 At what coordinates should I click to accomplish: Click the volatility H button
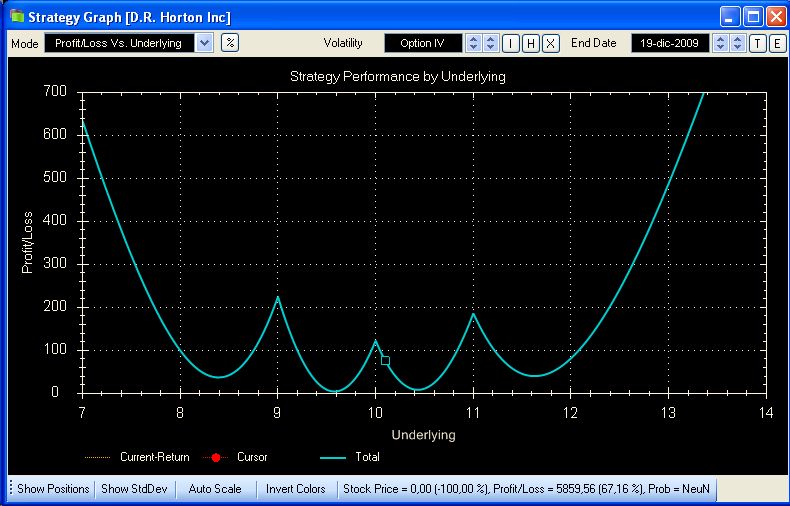(x=531, y=43)
